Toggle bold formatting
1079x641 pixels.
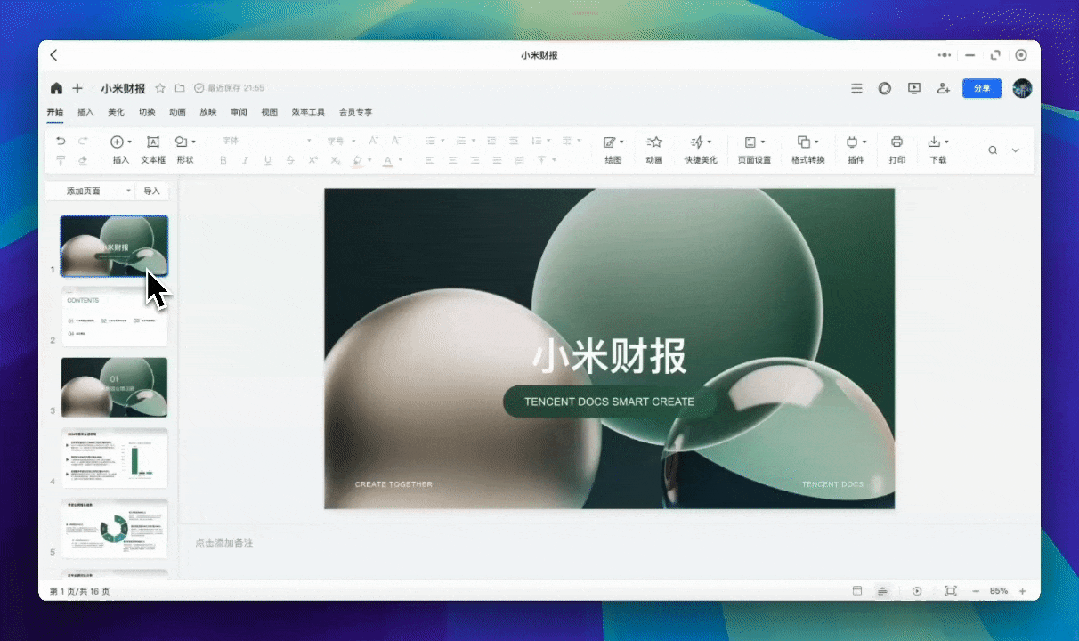(223, 160)
